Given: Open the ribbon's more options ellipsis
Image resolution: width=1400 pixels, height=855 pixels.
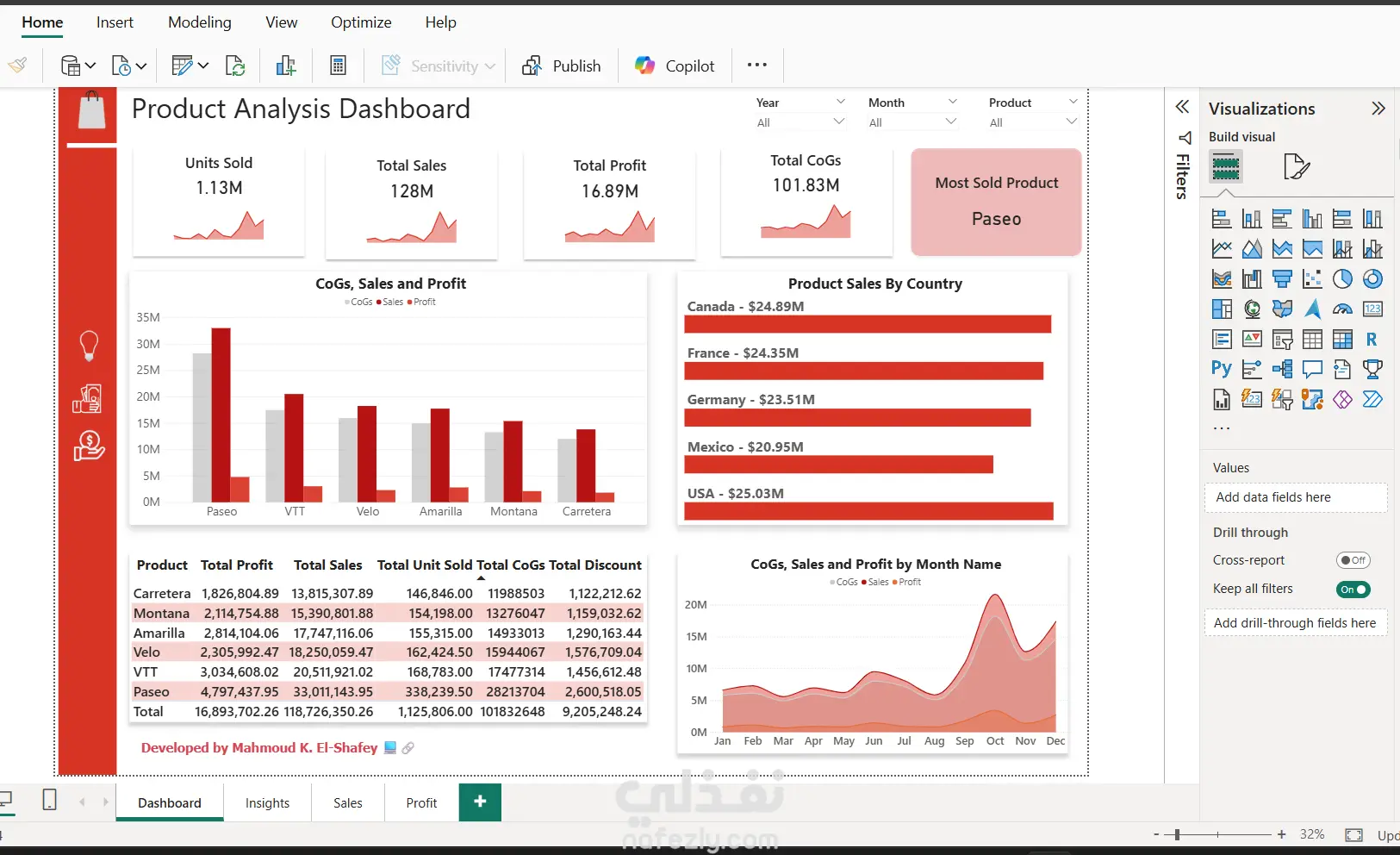Looking at the screenshot, I should click(757, 65).
